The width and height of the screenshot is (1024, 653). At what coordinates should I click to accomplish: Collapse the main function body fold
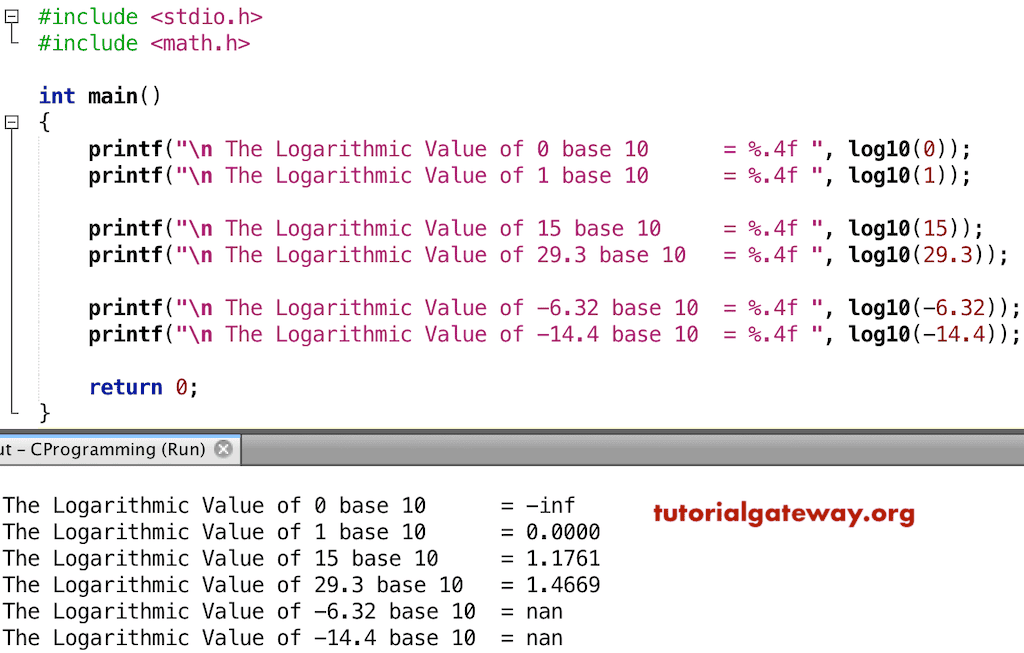(x=10, y=122)
